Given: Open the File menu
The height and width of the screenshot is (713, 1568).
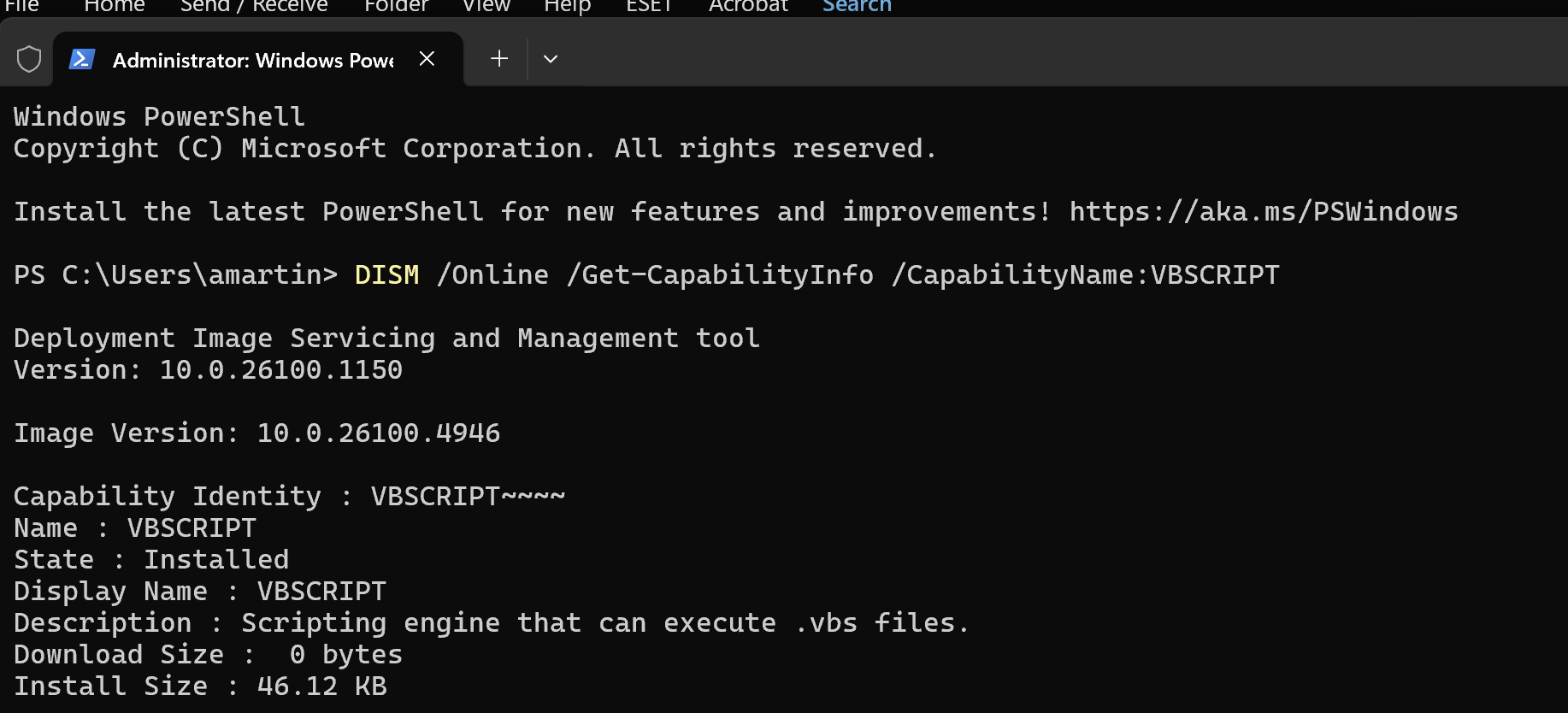Looking at the screenshot, I should pyautogui.click(x=22, y=6).
